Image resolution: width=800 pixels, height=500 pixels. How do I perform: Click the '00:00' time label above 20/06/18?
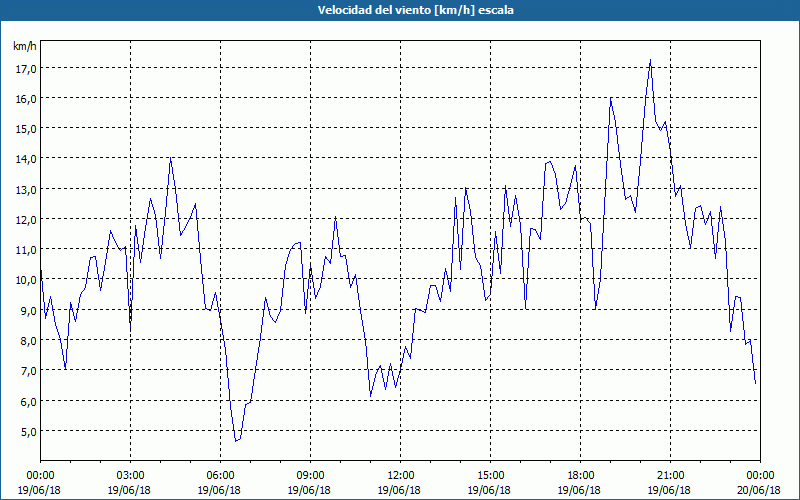coord(760,476)
